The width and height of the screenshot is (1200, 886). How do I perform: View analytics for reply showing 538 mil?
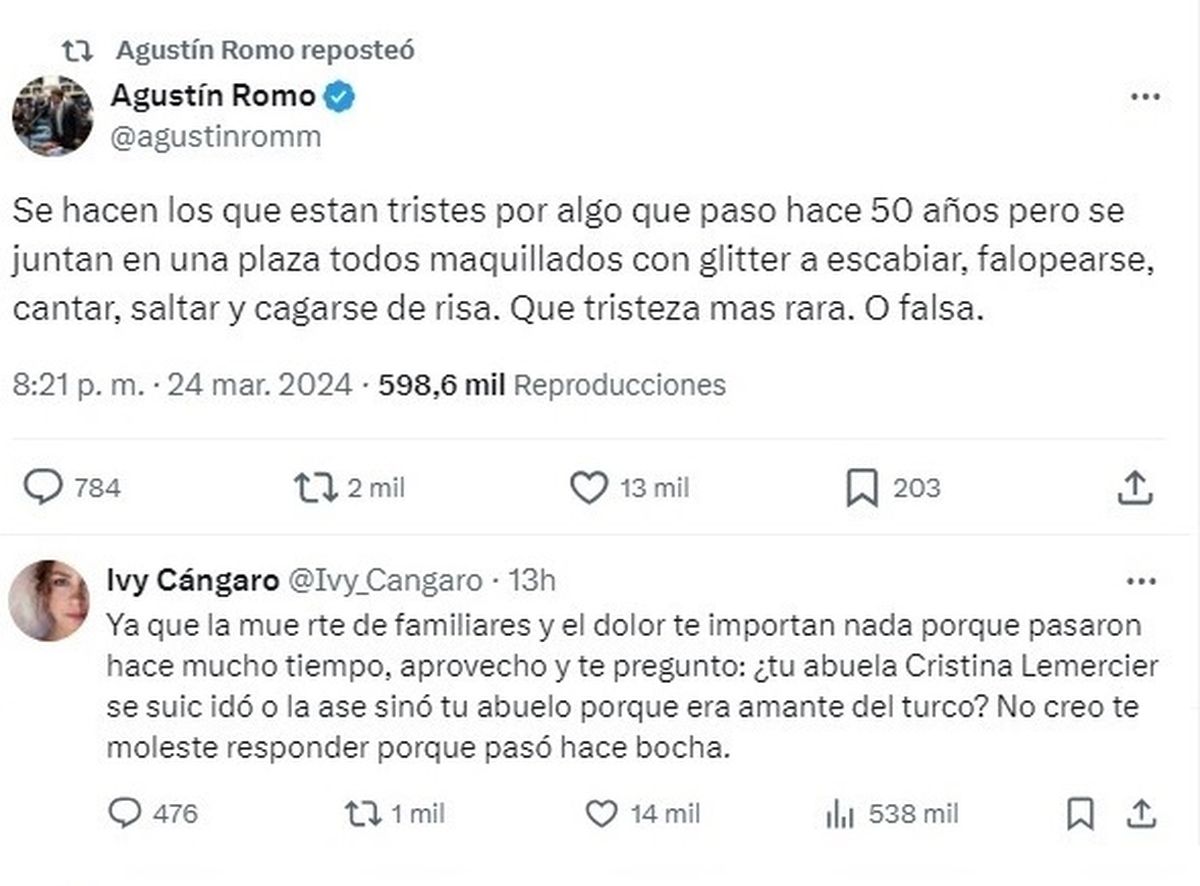click(x=838, y=815)
